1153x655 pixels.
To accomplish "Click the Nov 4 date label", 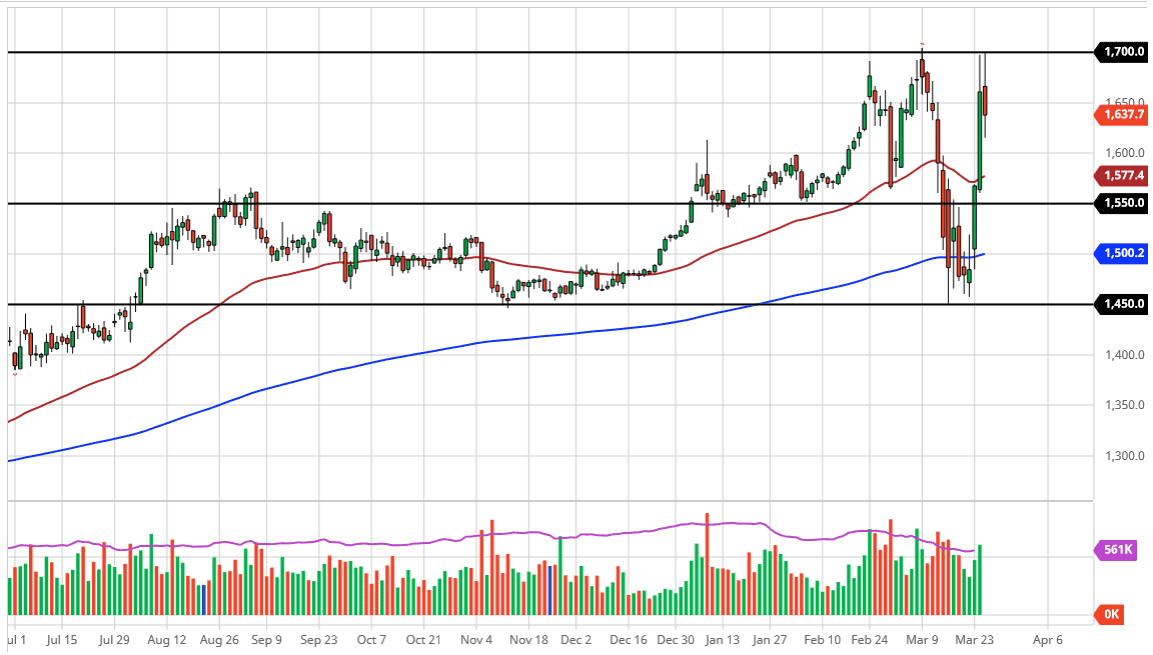I will click(477, 638).
